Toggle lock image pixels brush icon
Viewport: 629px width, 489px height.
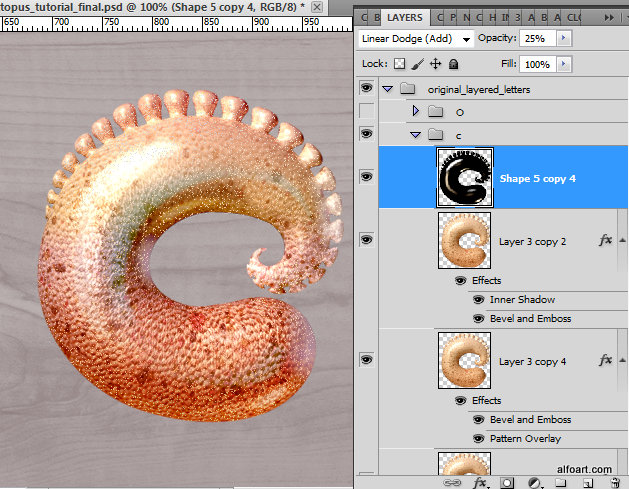[417, 64]
